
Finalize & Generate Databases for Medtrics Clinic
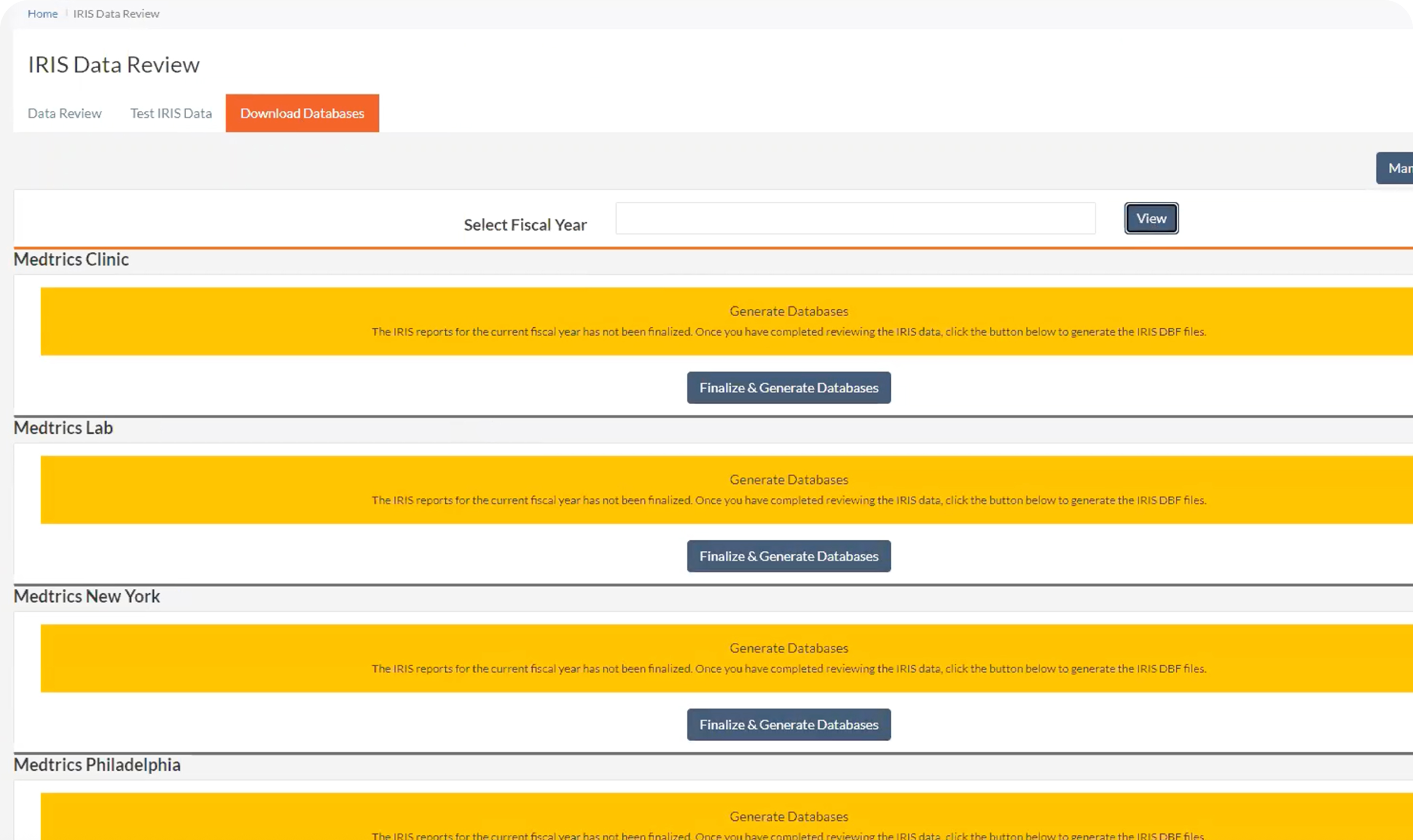point(788,387)
